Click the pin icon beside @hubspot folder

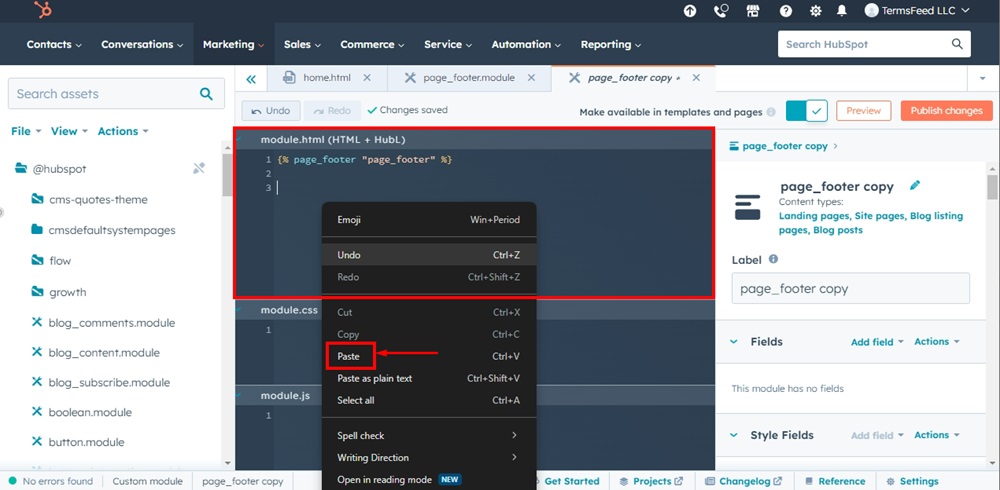199,168
